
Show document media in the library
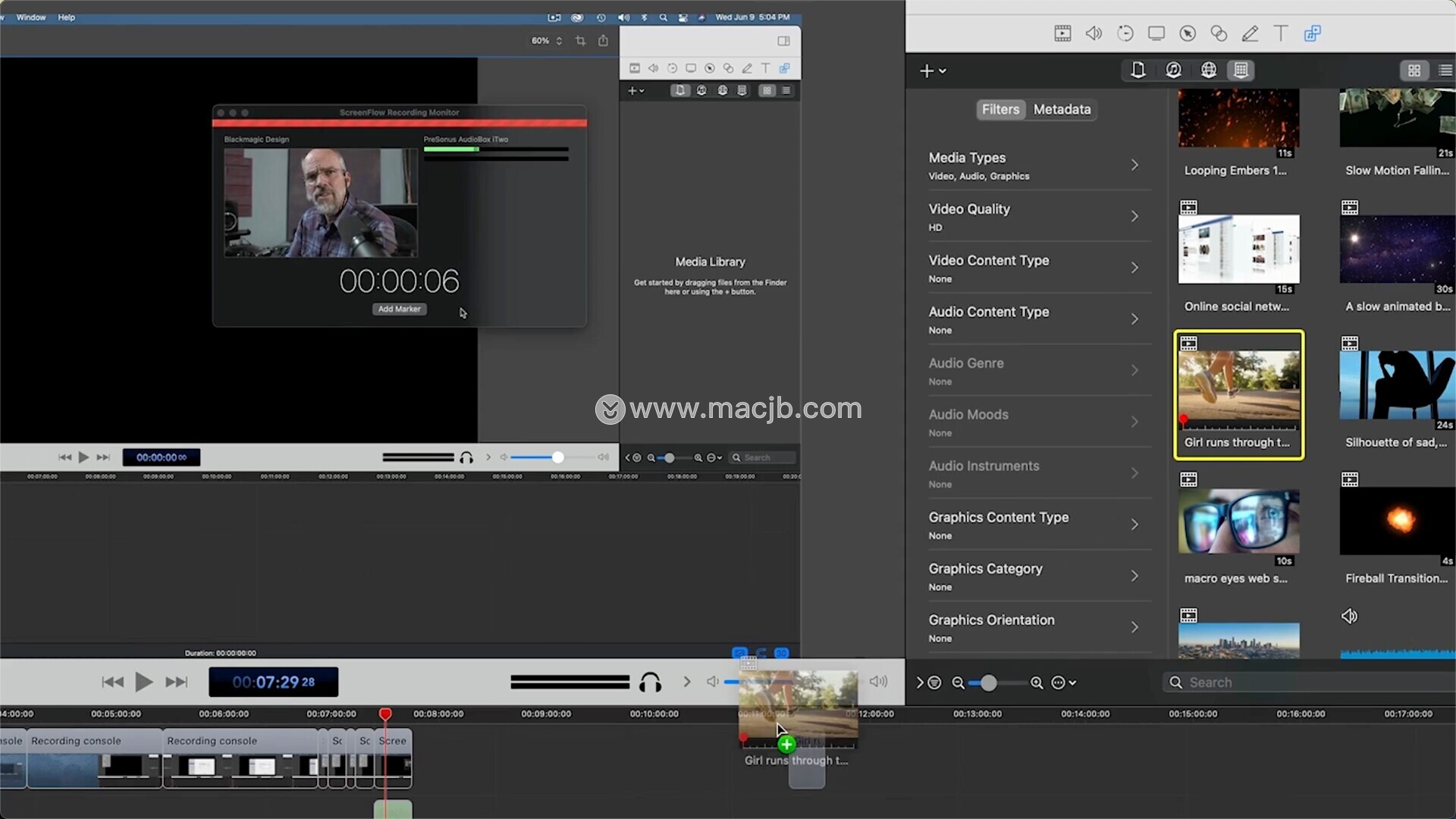coord(1137,71)
